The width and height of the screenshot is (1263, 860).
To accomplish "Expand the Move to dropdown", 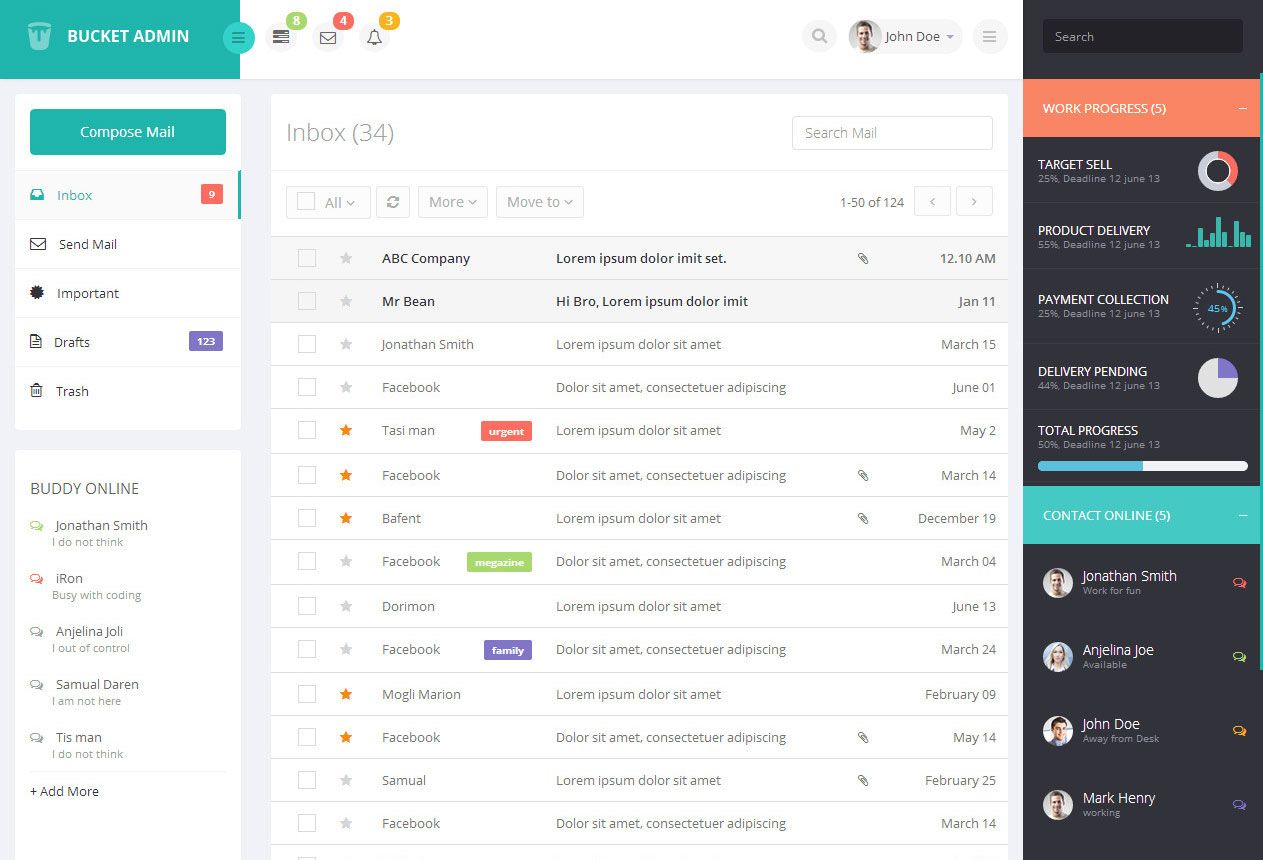I will (539, 202).
